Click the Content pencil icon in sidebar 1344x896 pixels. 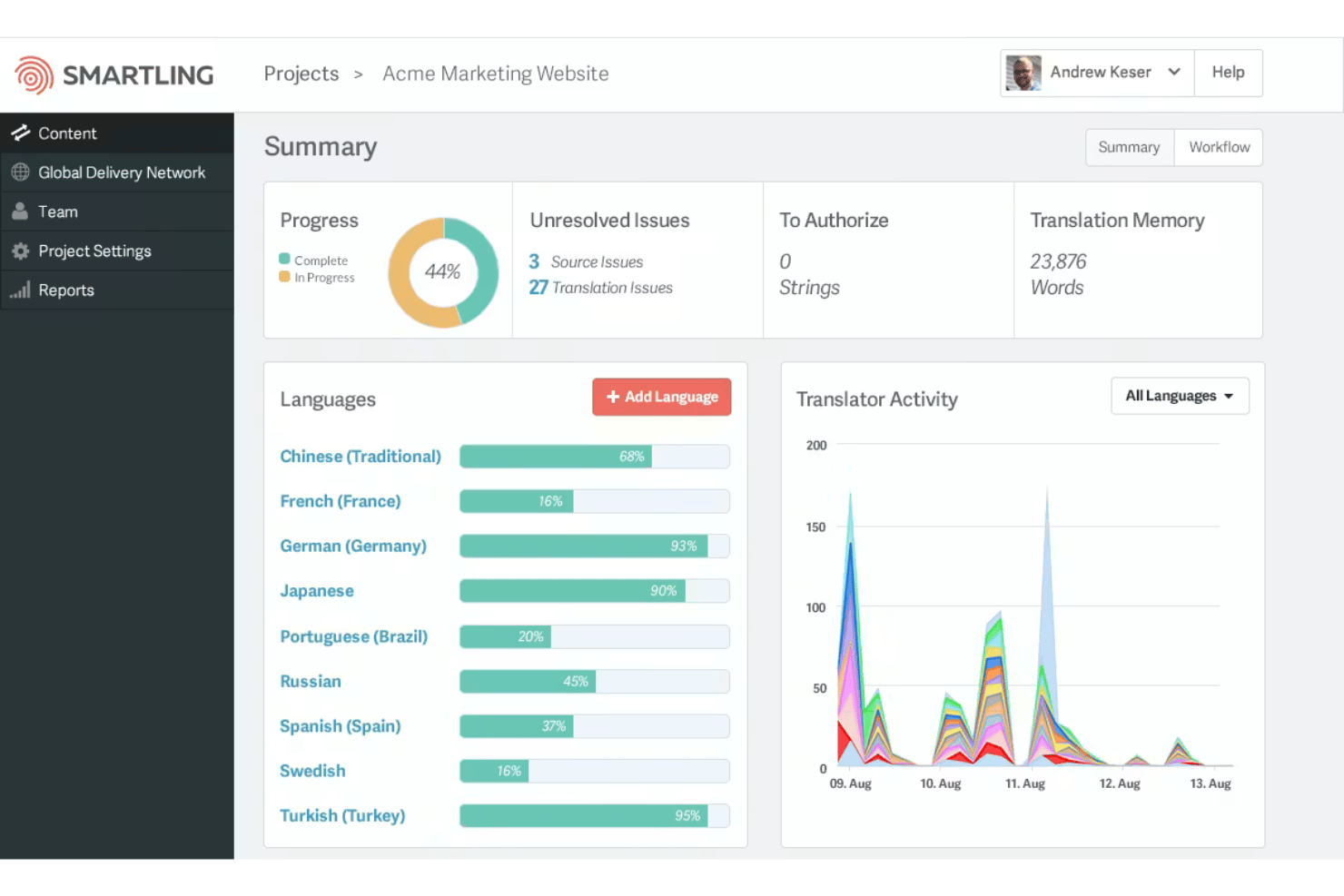point(20,133)
